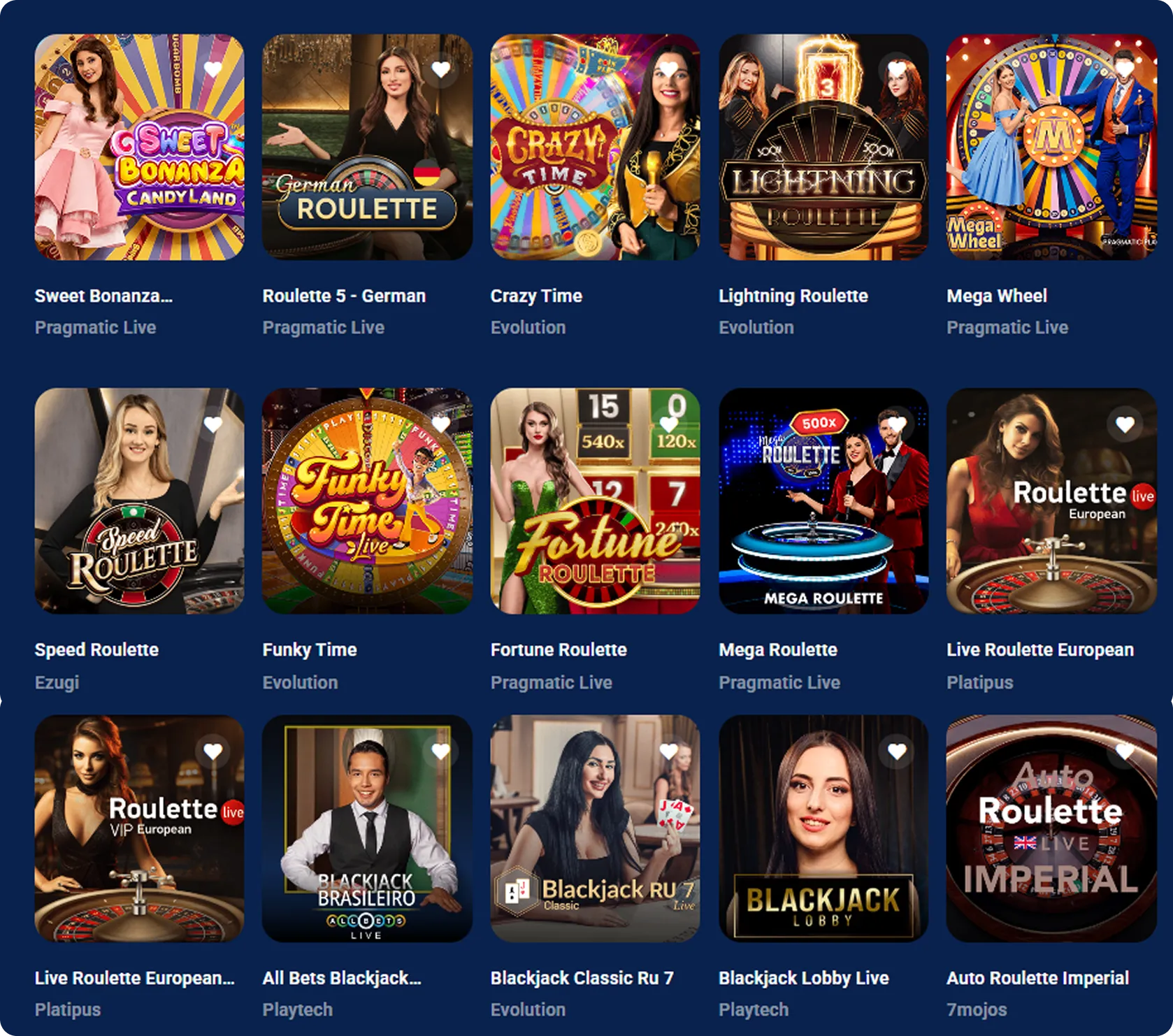Launch Blackjack Classic Ru 7 thumbnail

[595, 828]
